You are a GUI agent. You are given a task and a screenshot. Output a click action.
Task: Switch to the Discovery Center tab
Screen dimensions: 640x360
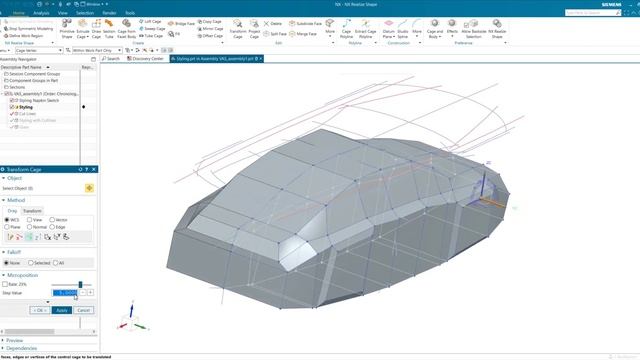145,59
